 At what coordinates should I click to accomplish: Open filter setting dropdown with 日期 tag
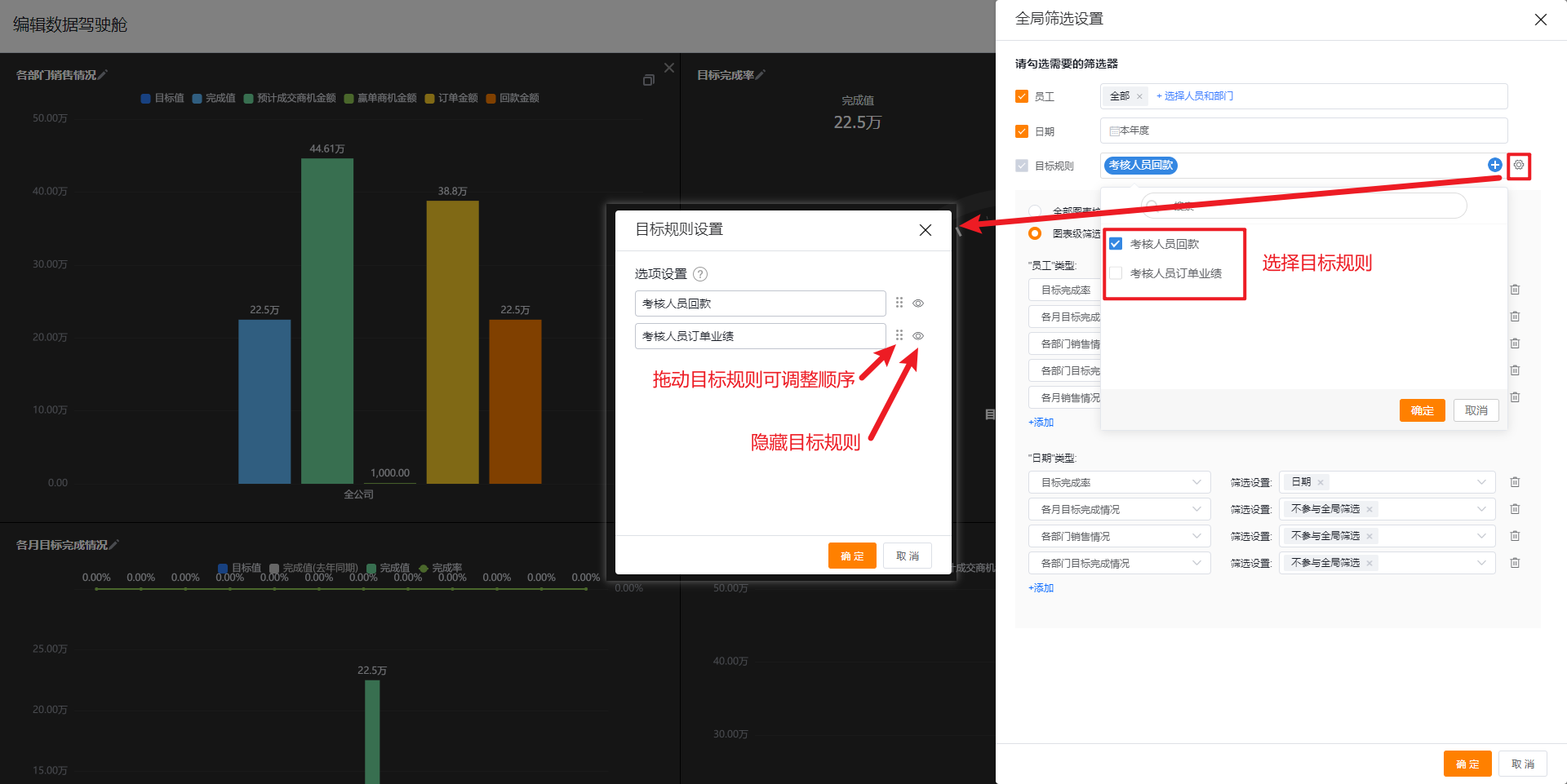tap(1387, 482)
